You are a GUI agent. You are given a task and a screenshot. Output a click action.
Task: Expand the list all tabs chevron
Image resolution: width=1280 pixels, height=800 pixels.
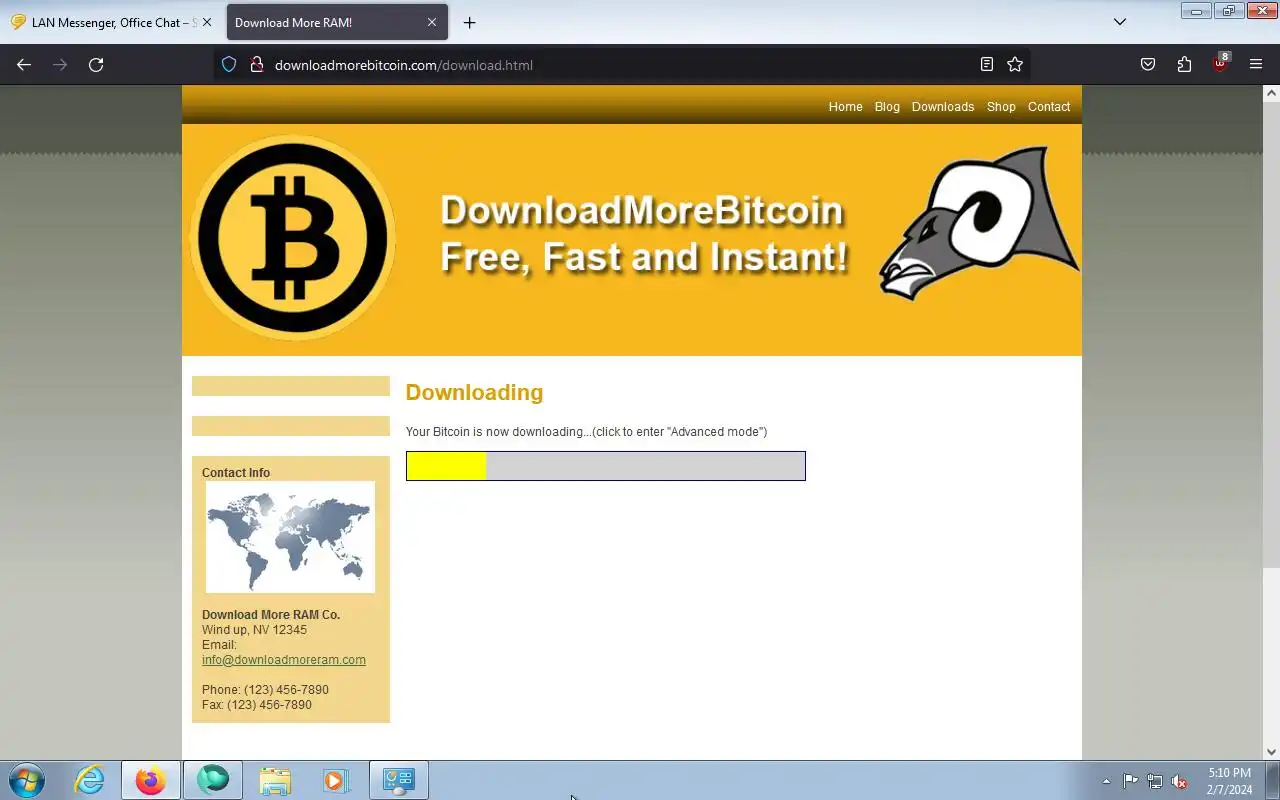(1120, 22)
